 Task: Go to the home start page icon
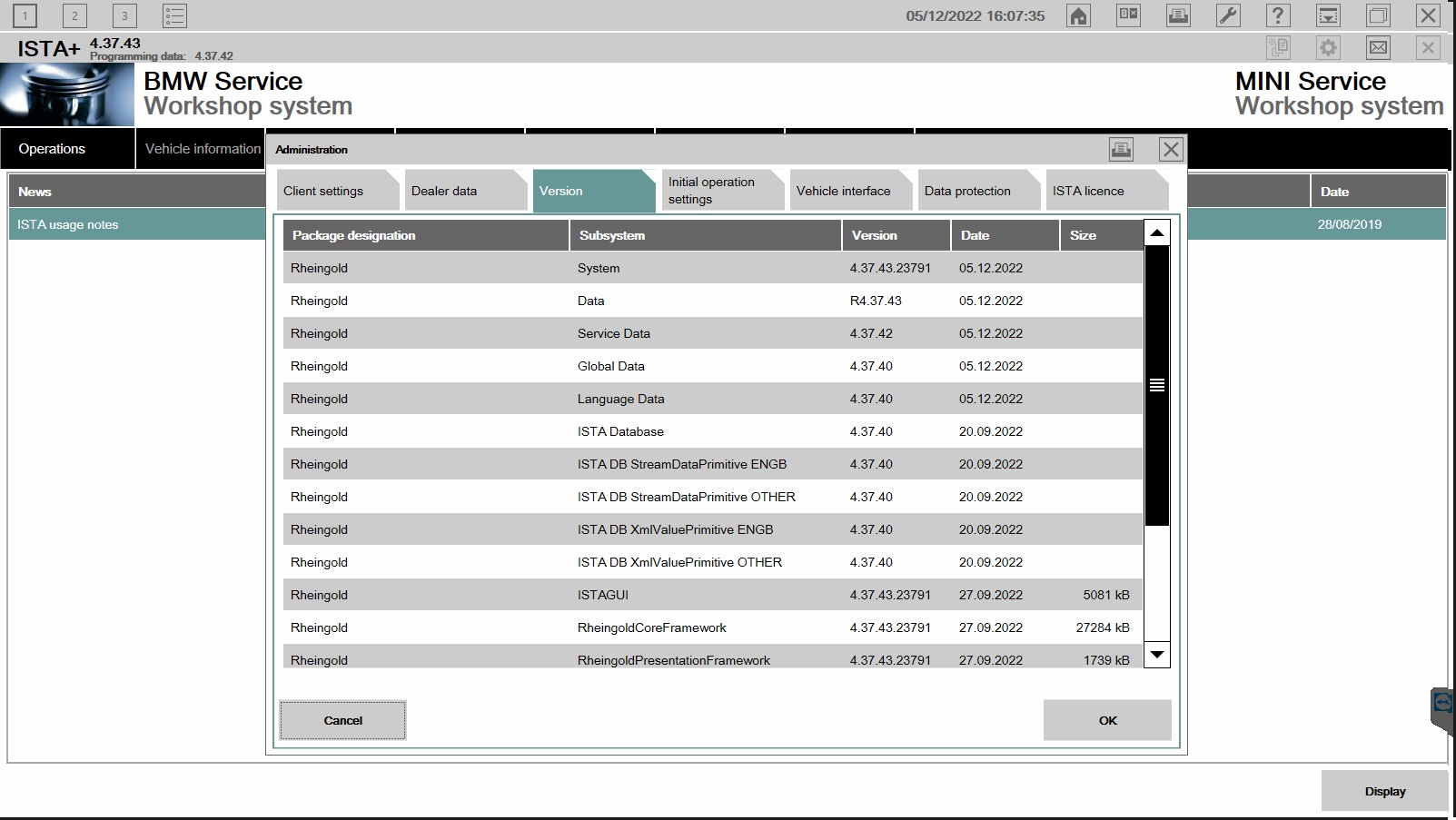1078,15
